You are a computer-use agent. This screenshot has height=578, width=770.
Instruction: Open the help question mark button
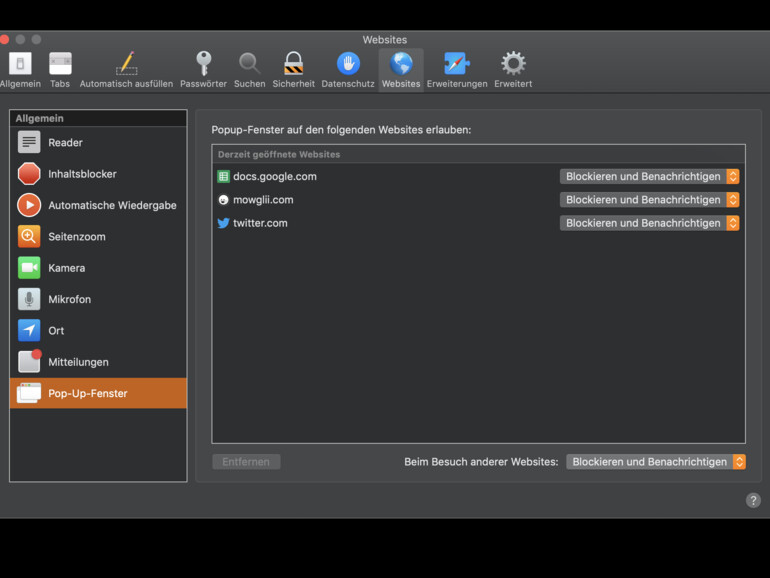tap(753, 500)
